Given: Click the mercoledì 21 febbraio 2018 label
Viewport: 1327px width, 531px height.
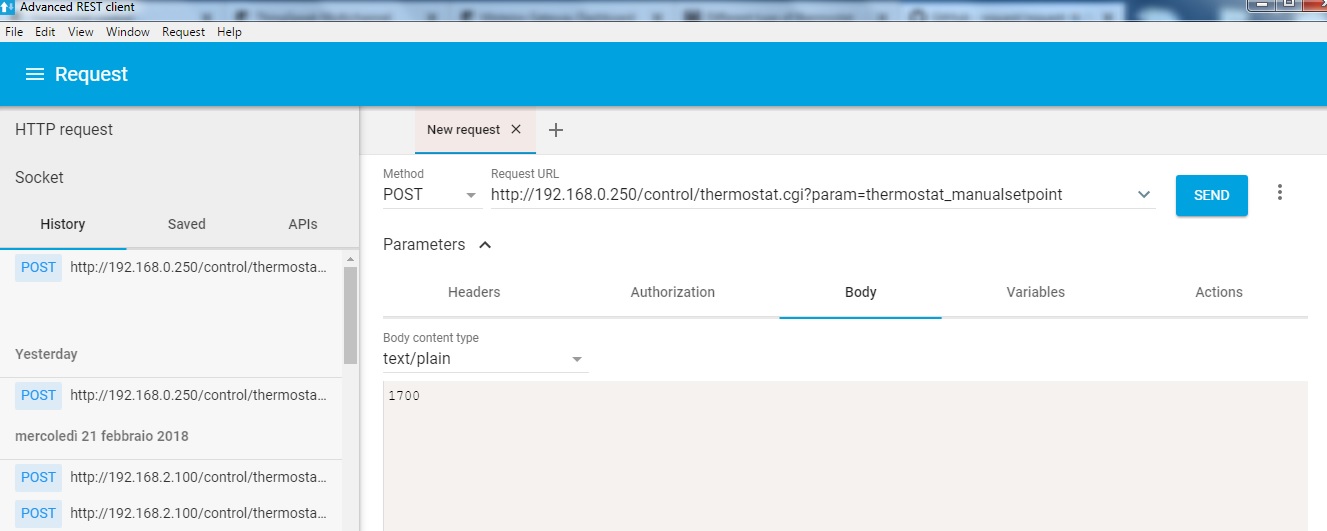Looking at the screenshot, I should 101,436.
